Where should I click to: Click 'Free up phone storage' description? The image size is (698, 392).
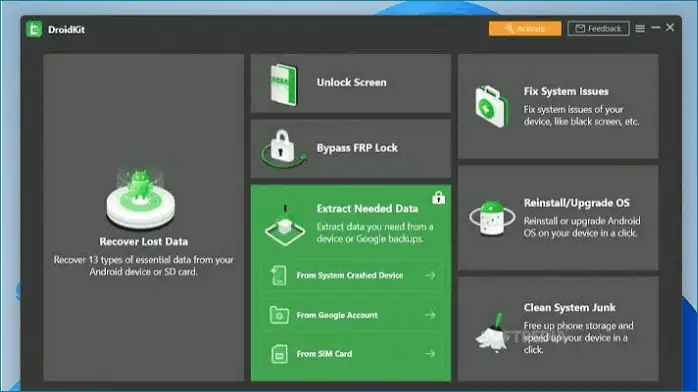click(578, 338)
